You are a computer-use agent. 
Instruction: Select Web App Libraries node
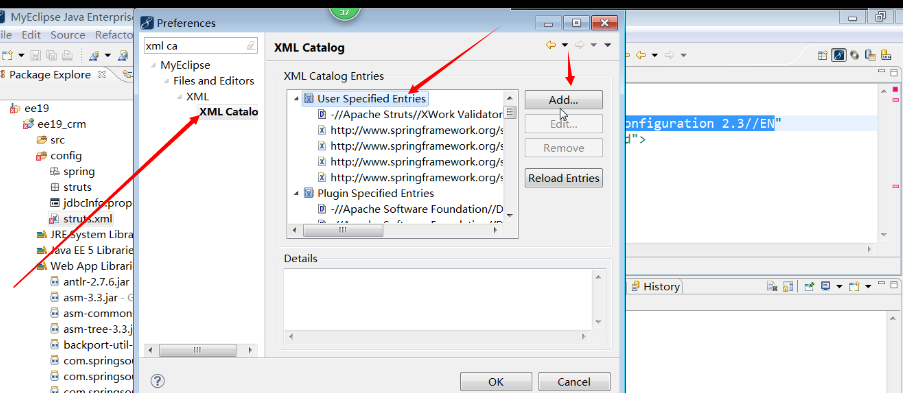[x=85, y=266]
